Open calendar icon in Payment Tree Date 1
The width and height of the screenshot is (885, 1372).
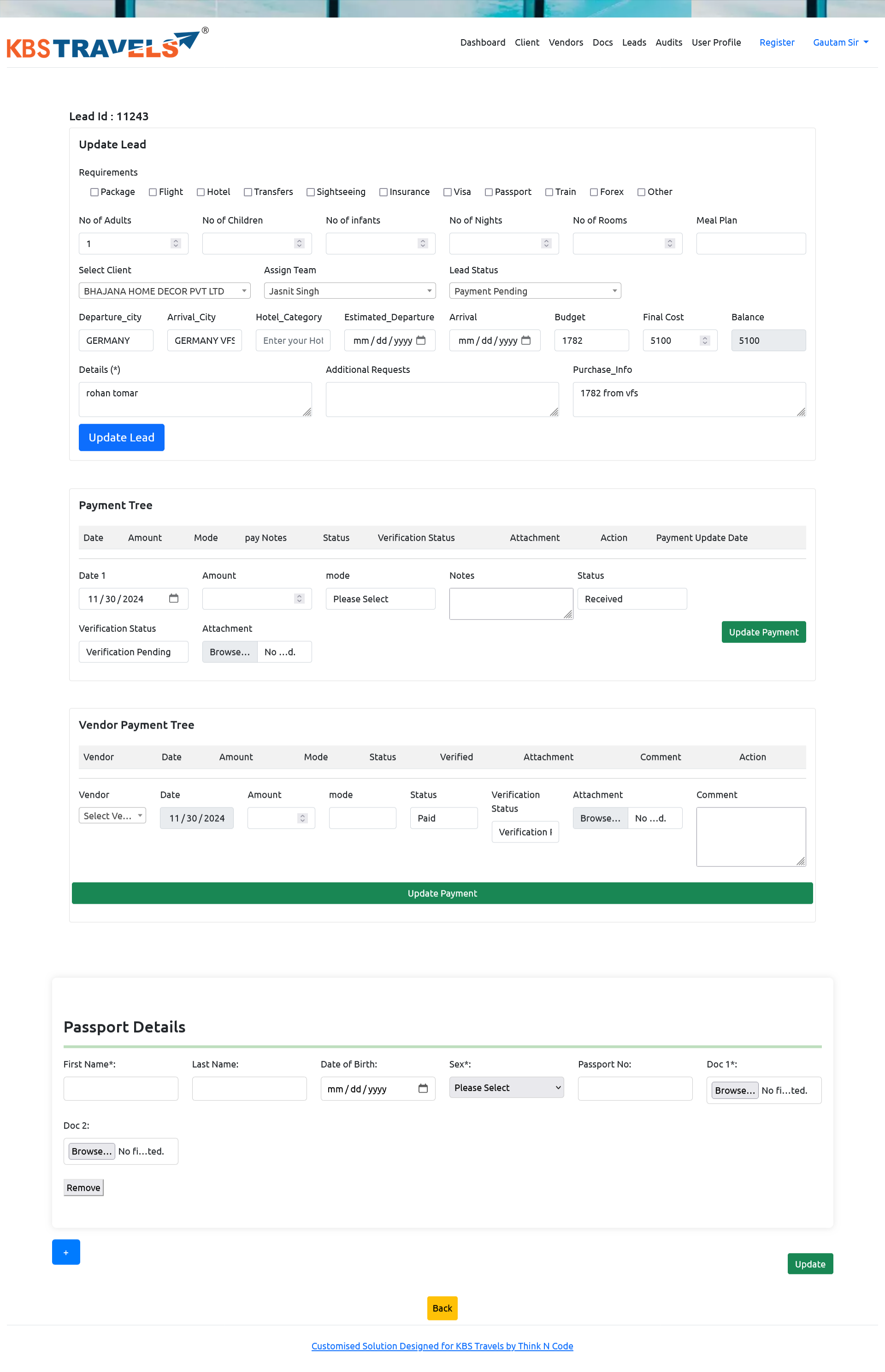[x=174, y=598]
